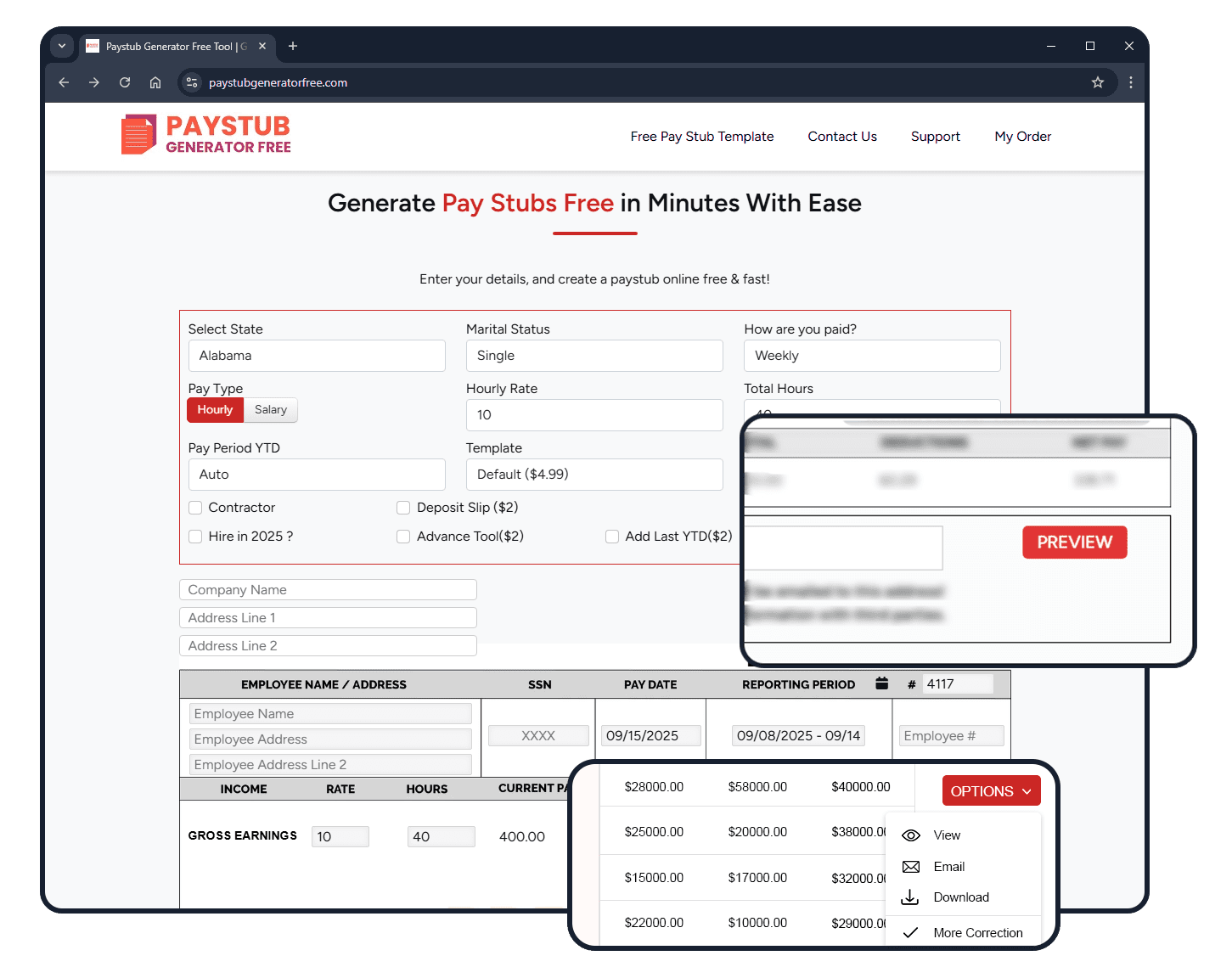Open the Select State dropdown showing Alabama
The image size is (1232, 967).
pyautogui.click(x=317, y=356)
